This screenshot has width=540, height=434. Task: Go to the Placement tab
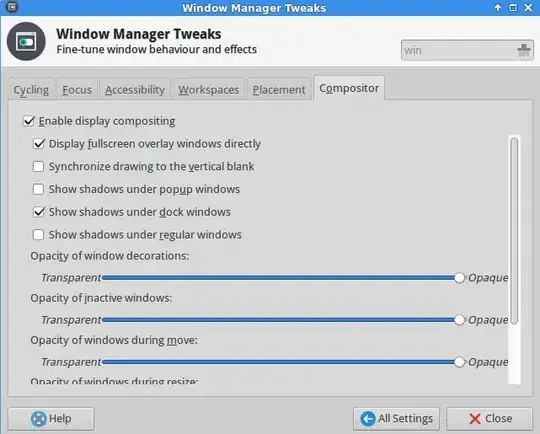point(279,90)
